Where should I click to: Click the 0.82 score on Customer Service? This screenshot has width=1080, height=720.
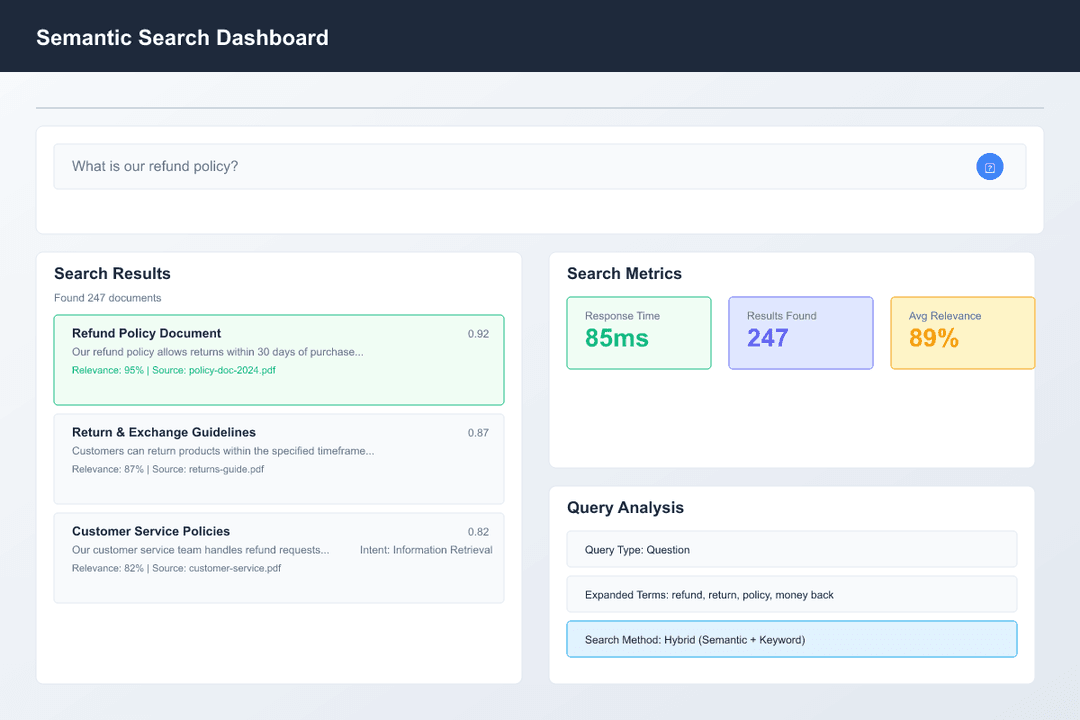pos(478,532)
